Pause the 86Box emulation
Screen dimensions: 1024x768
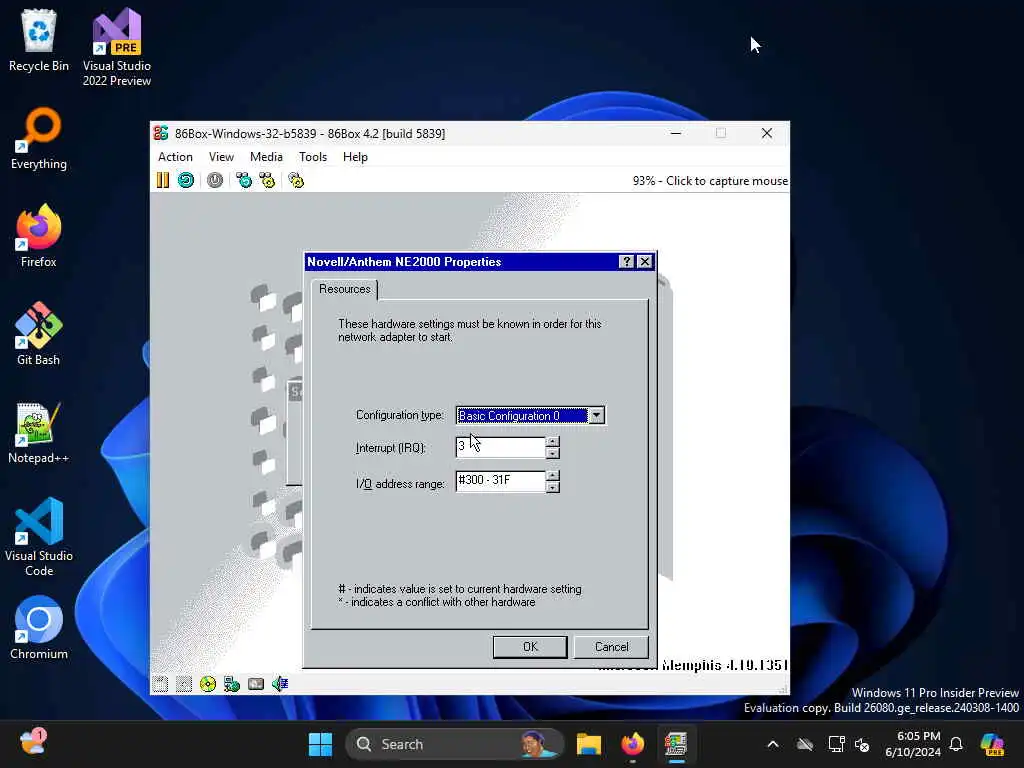[x=163, y=180]
